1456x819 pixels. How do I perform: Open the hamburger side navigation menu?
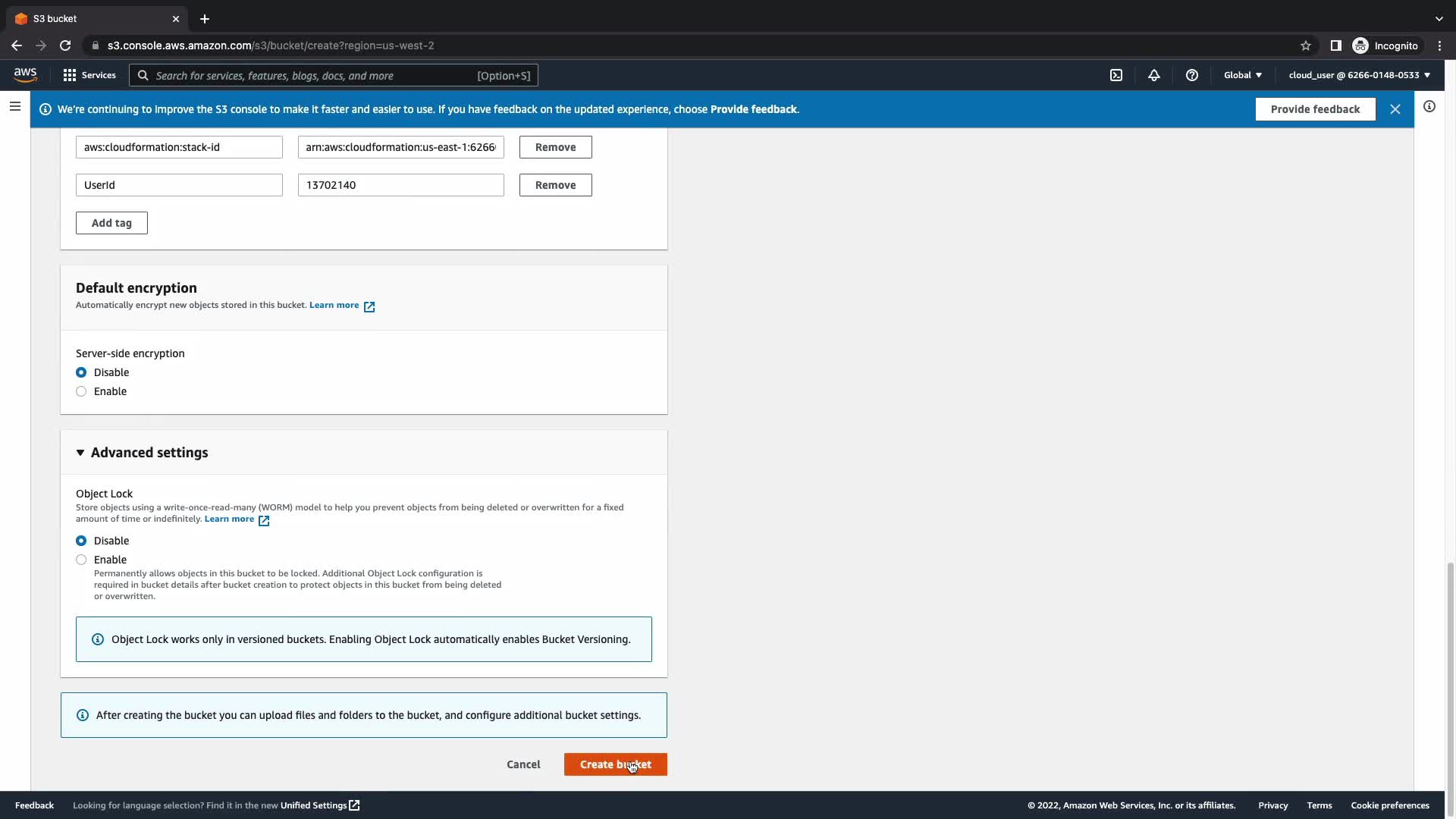tap(14, 106)
